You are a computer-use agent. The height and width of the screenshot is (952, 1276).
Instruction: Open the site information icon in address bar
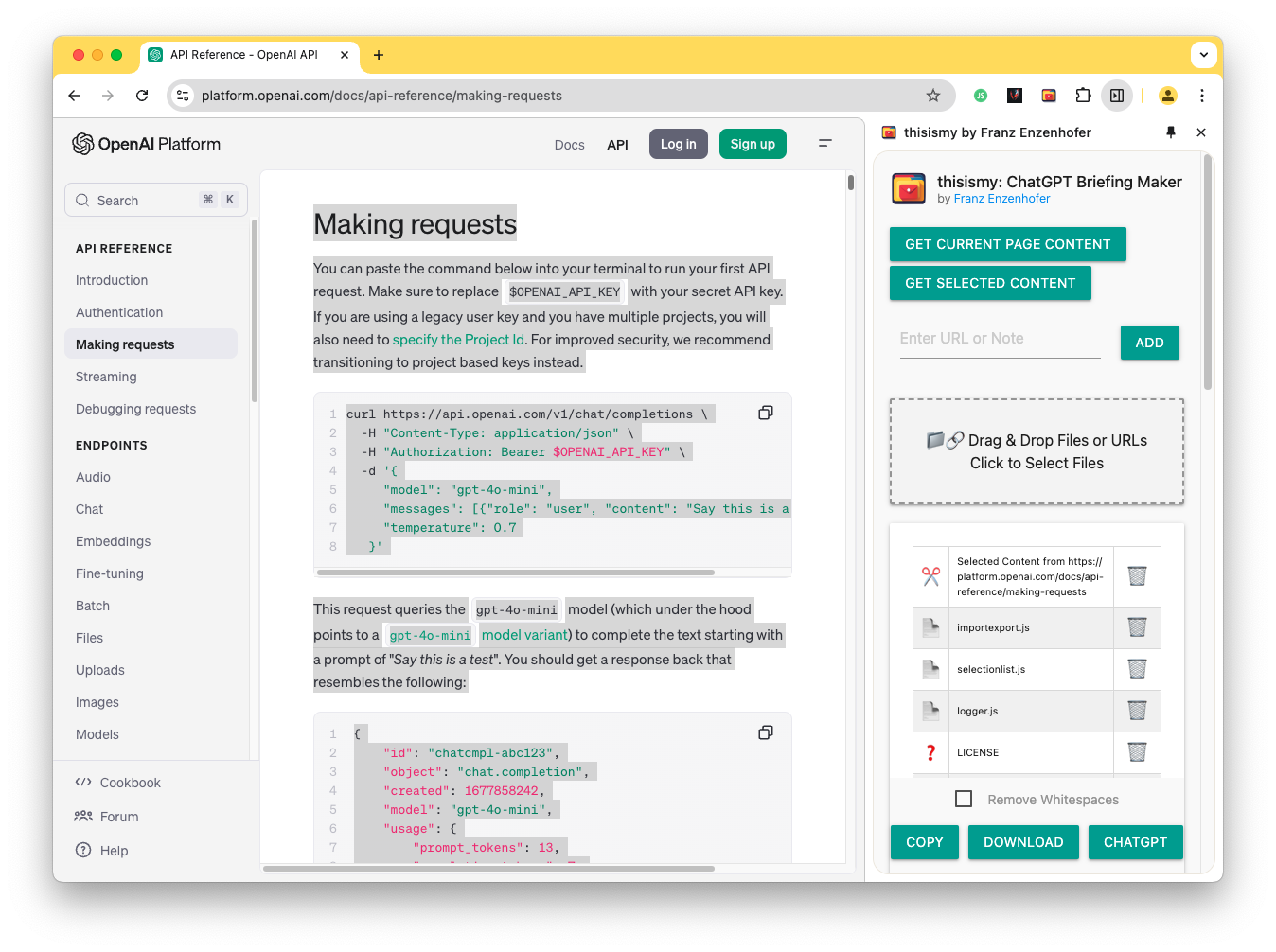coord(184,96)
